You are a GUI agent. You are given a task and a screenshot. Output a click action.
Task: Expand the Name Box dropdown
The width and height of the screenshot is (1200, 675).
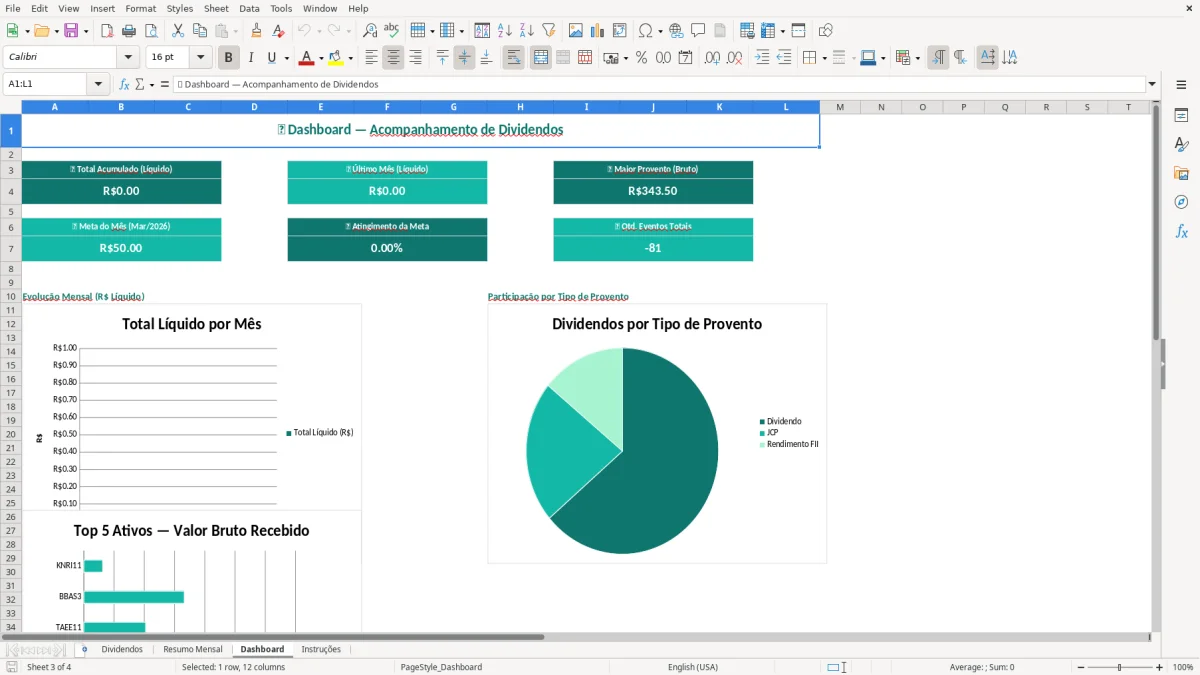[98, 84]
